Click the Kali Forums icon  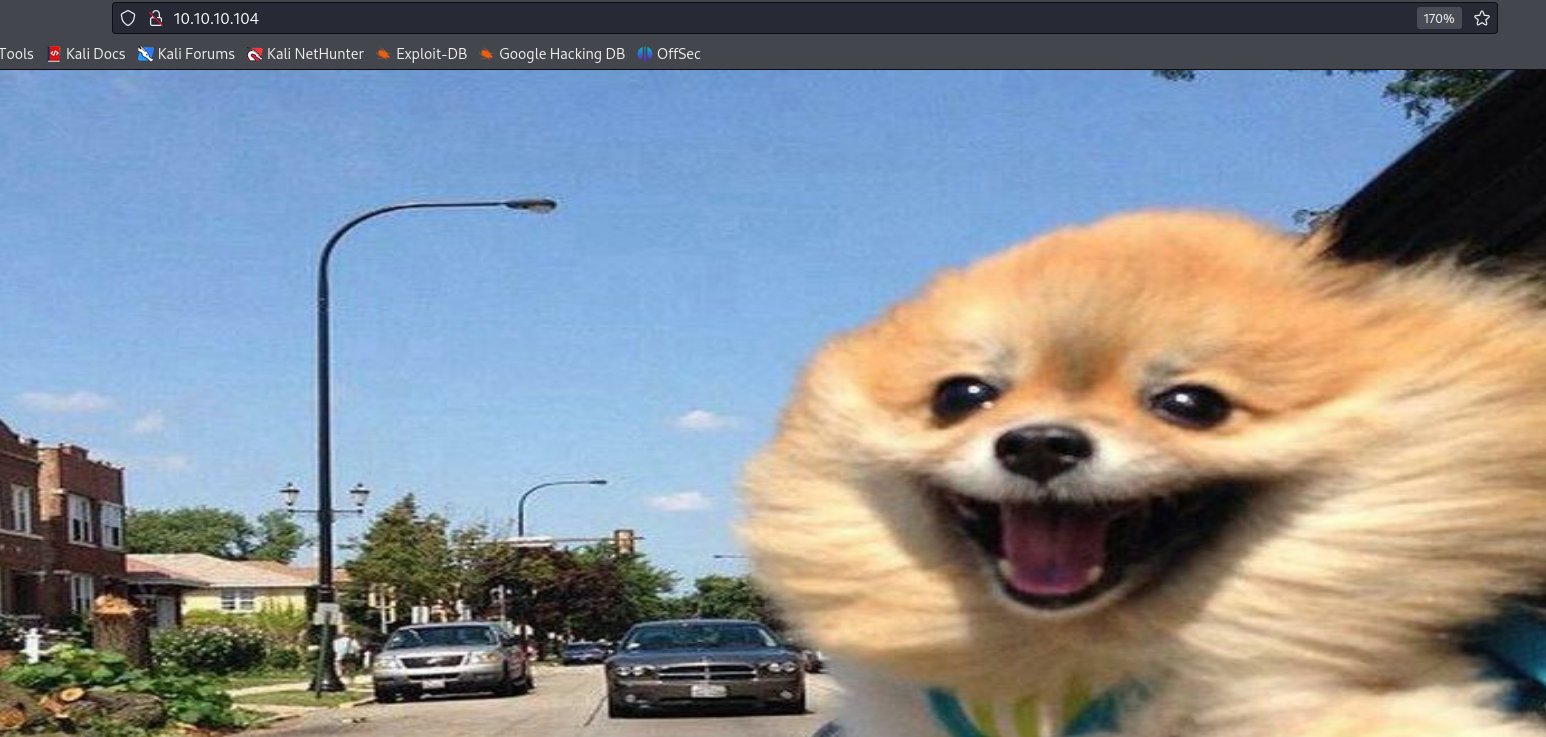[146, 54]
